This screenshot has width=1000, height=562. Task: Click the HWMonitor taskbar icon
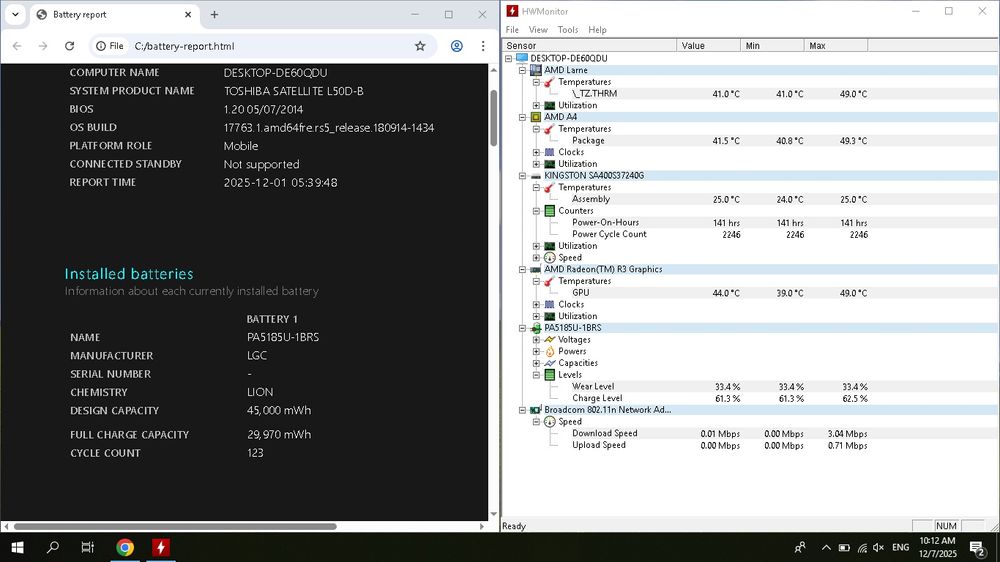click(x=161, y=547)
